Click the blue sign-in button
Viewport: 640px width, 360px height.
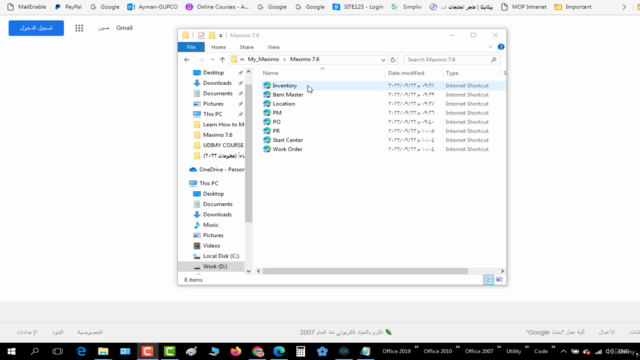pyautogui.click(x=36, y=28)
